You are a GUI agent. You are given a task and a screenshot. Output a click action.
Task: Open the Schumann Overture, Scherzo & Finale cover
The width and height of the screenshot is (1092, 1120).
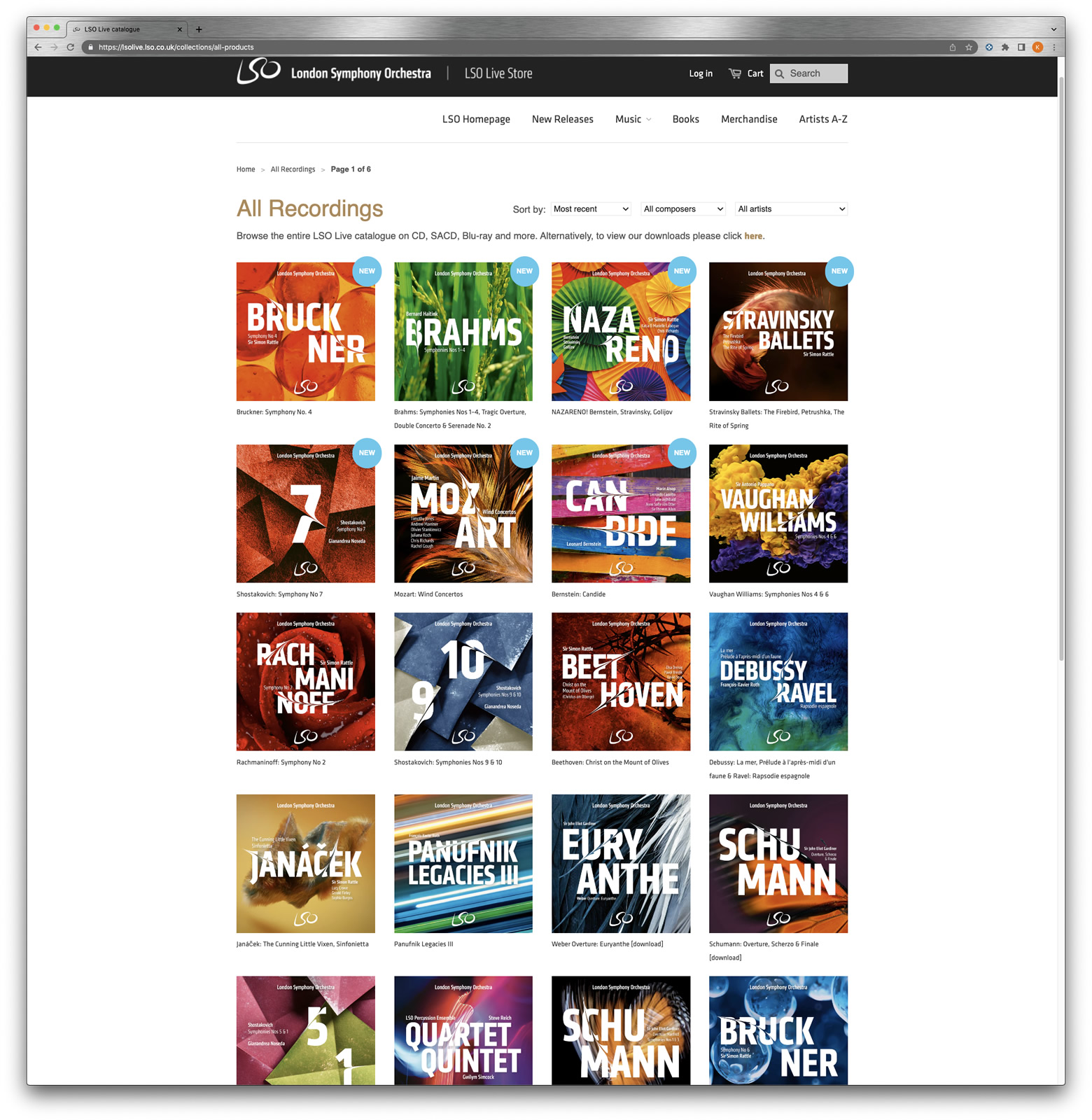(778, 864)
